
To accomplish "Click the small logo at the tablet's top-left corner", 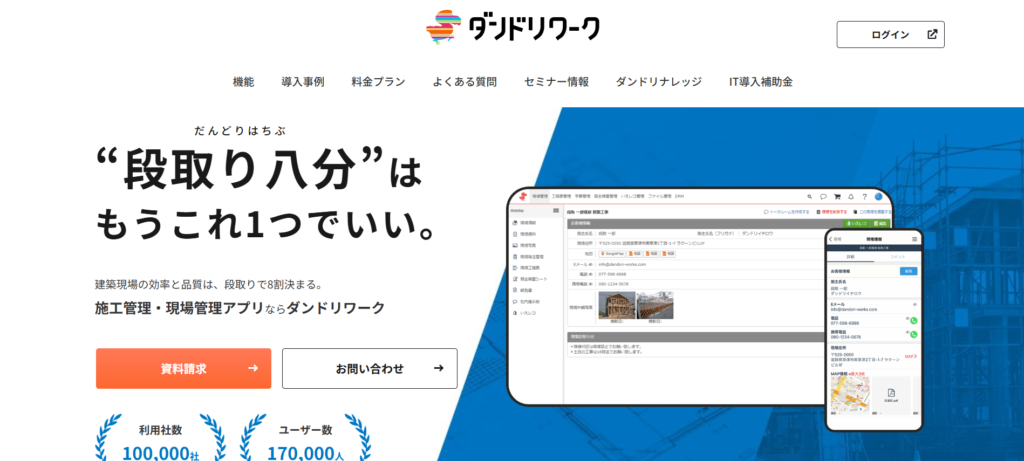I will coord(523,196).
